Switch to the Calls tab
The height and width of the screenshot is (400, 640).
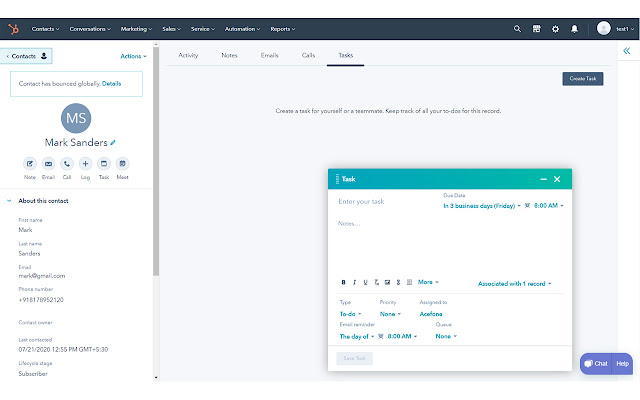(x=308, y=55)
